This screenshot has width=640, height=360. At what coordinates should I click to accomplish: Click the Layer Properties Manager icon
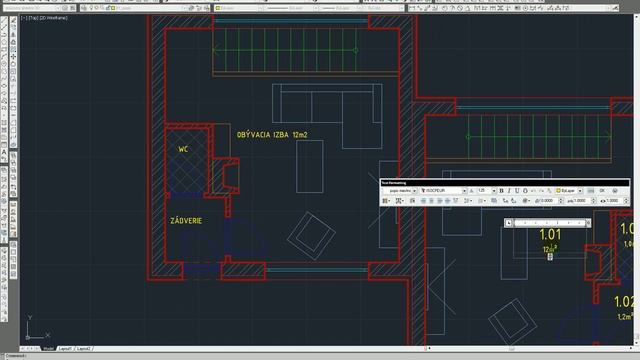(84, 8)
